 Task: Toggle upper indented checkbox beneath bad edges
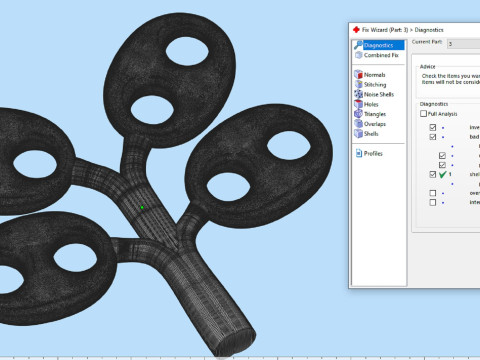pyautogui.click(x=442, y=155)
